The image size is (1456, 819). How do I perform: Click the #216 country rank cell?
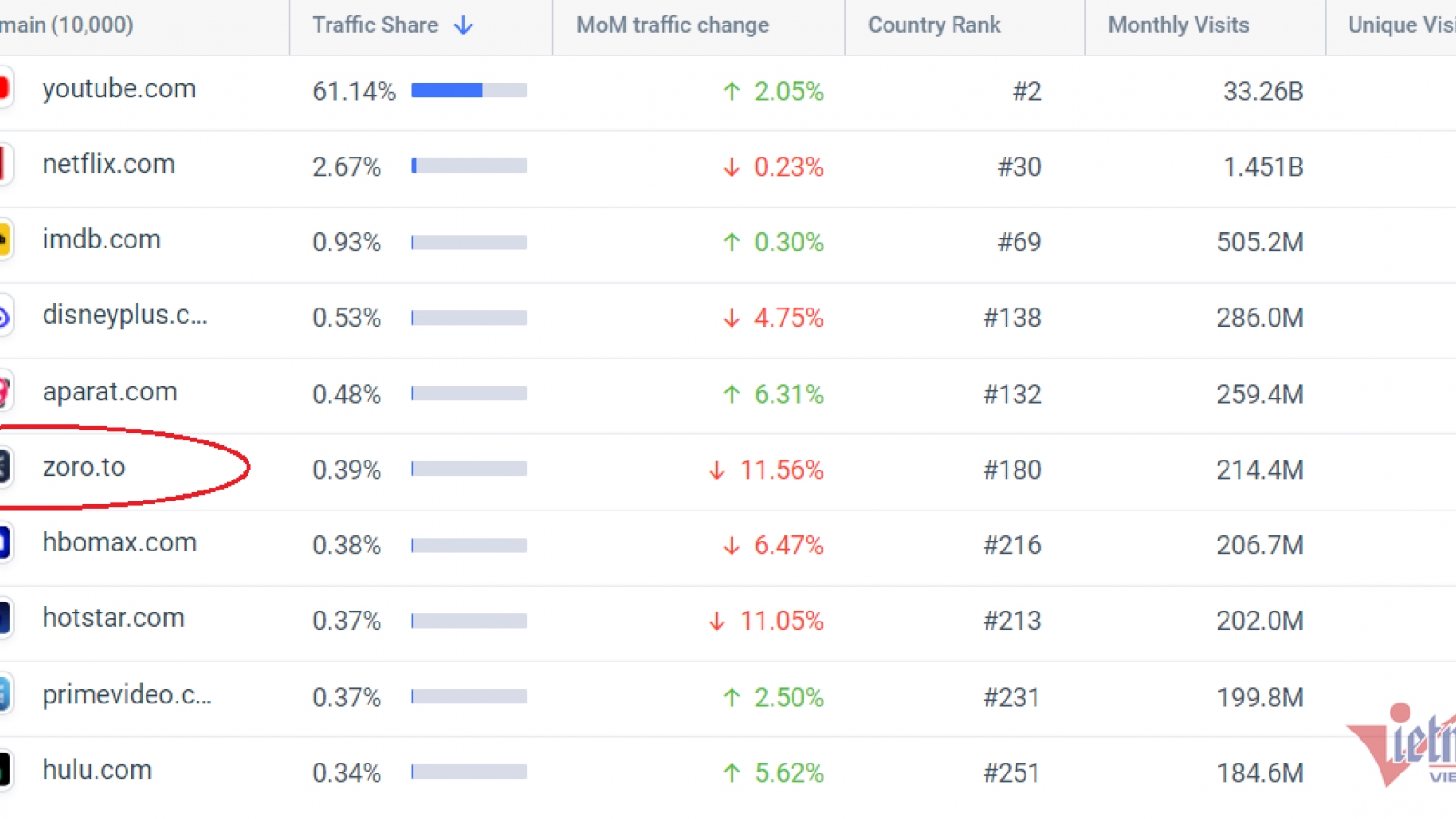1013,545
